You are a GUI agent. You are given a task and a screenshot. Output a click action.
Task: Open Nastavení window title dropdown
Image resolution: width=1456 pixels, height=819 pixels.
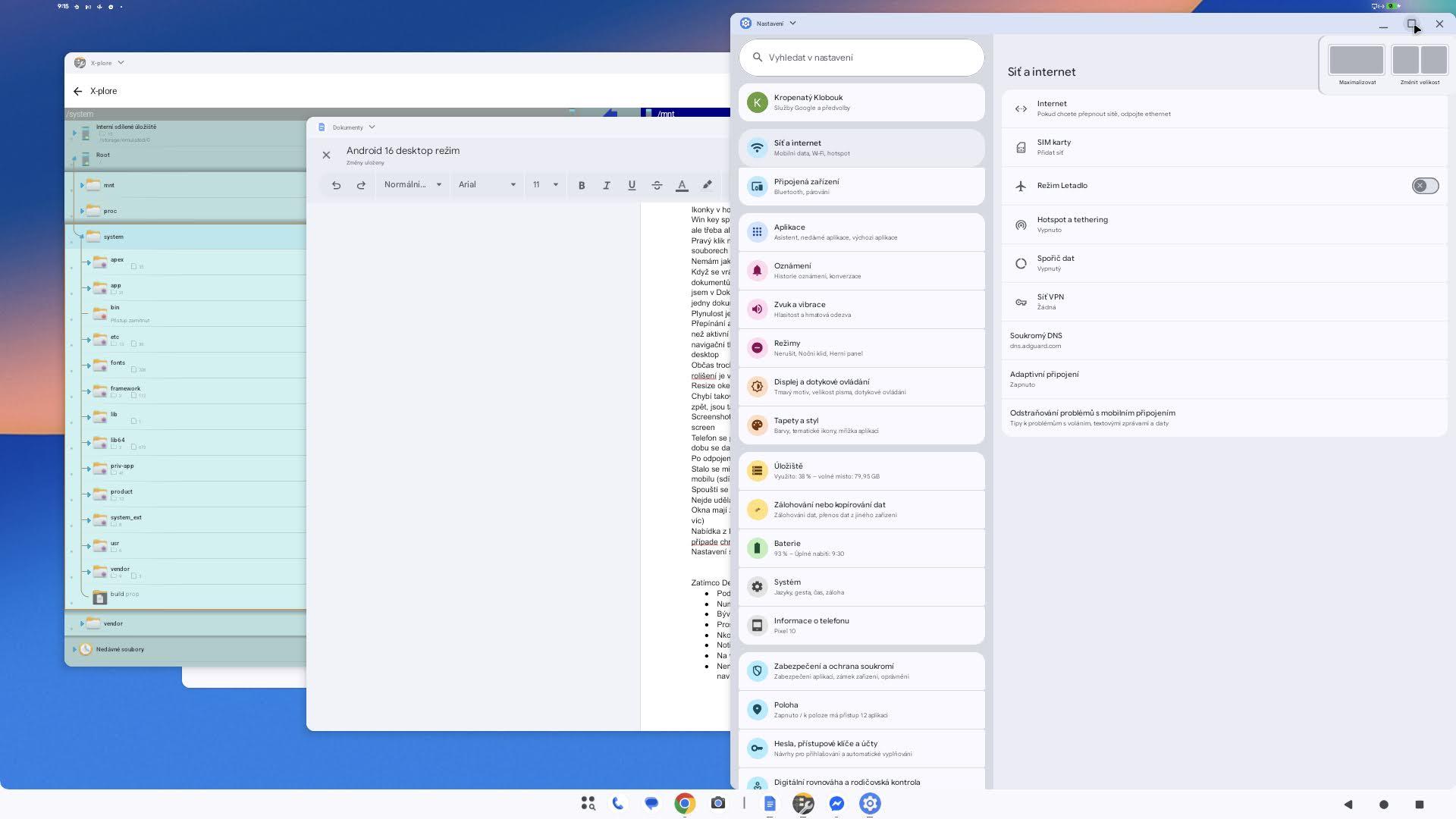click(x=792, y=24)
